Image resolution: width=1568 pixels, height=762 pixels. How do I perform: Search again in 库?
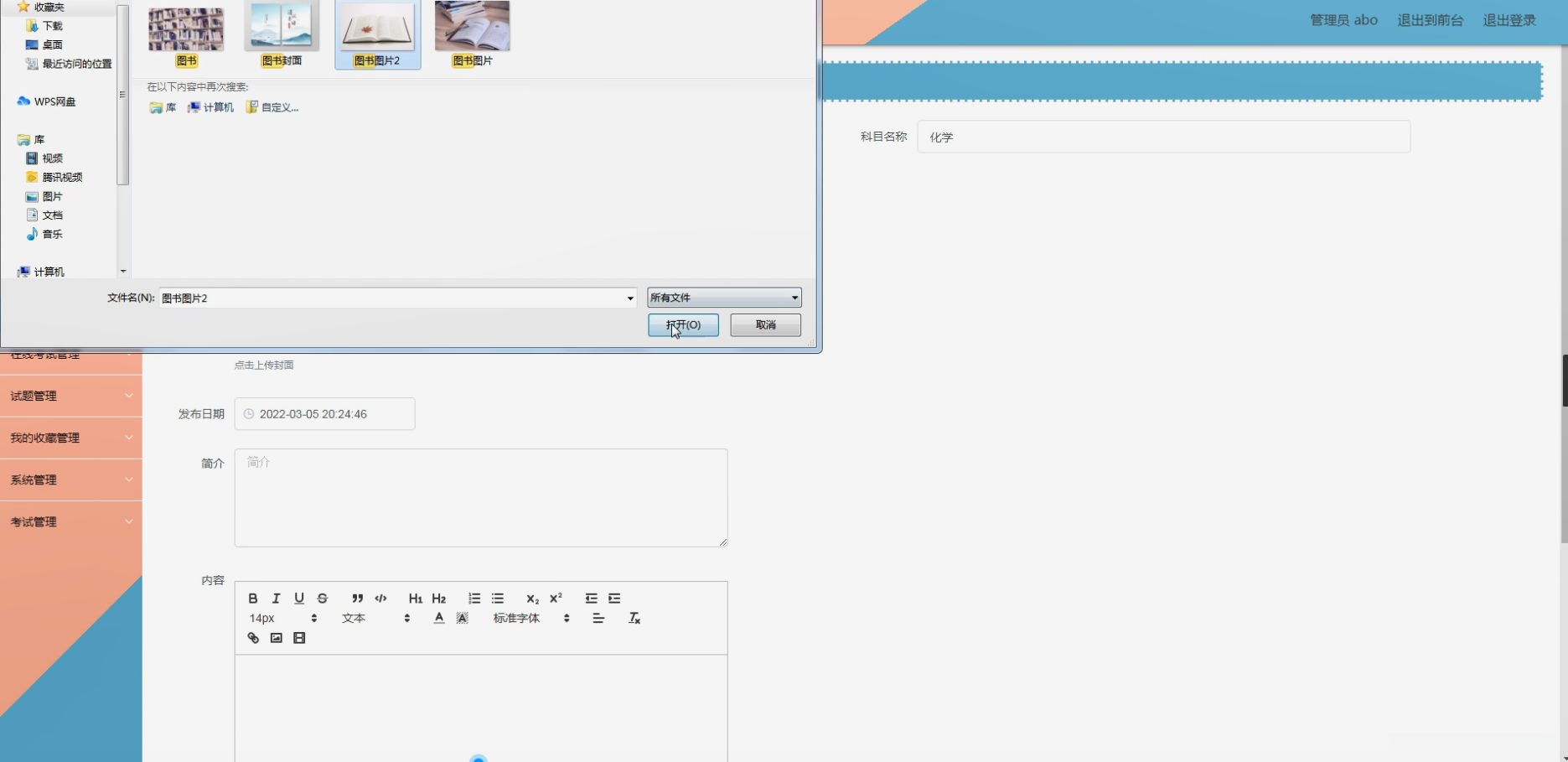click(163, 107)
